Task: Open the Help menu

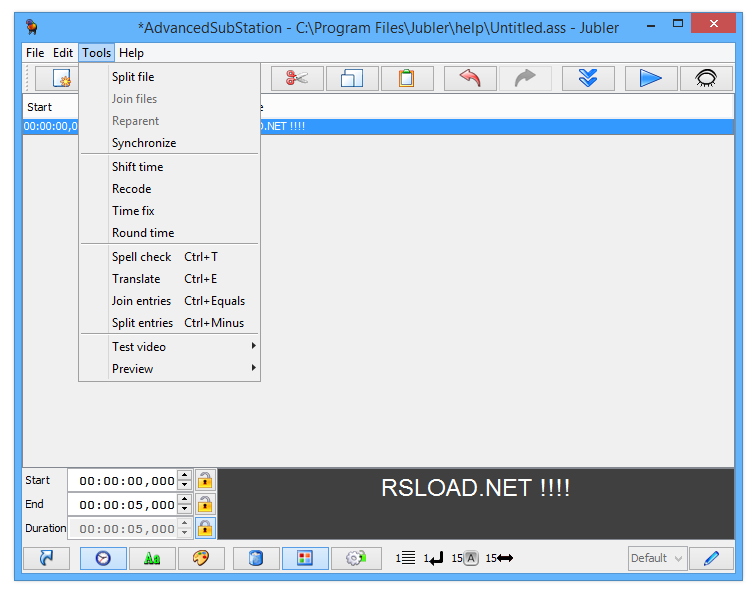Action: (131, 53)
